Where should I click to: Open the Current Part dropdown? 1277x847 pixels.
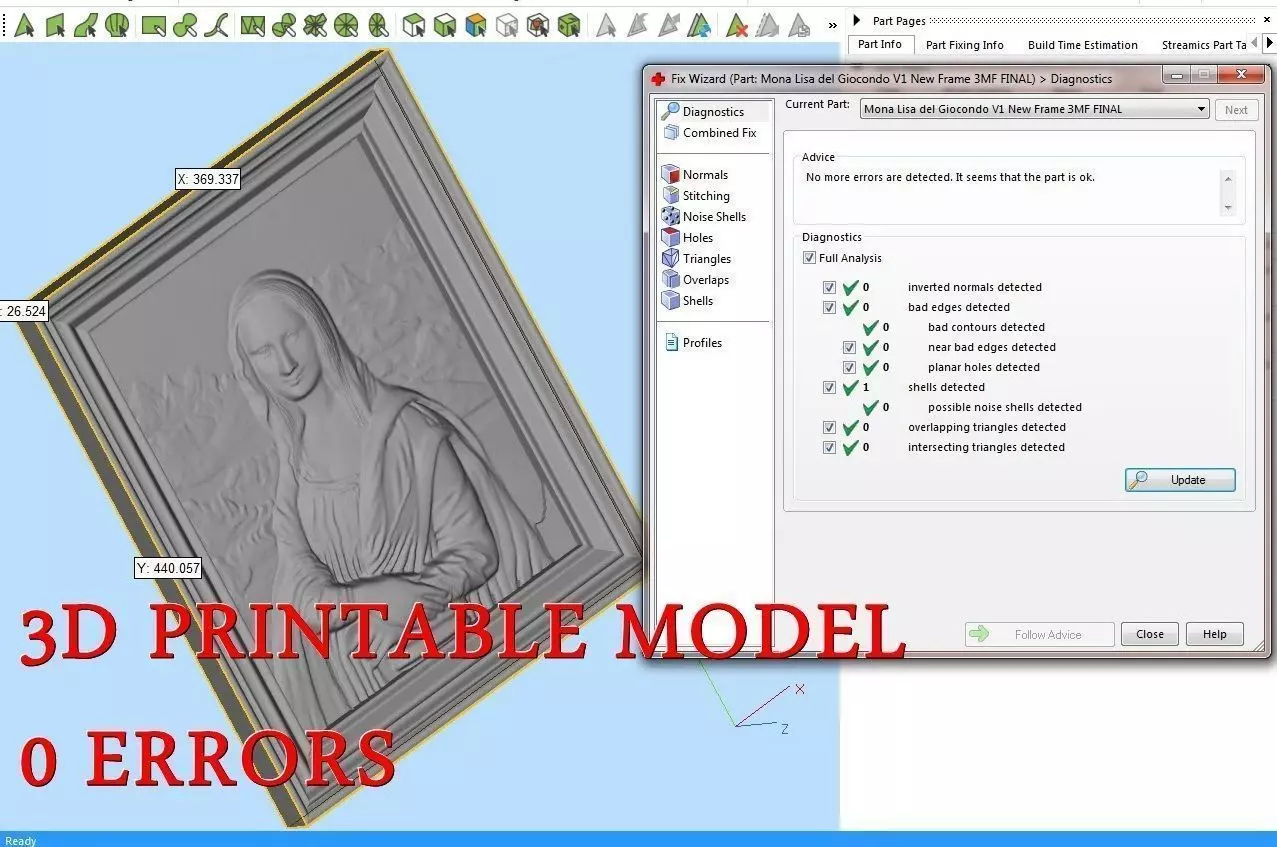(x=1035, y=109)
